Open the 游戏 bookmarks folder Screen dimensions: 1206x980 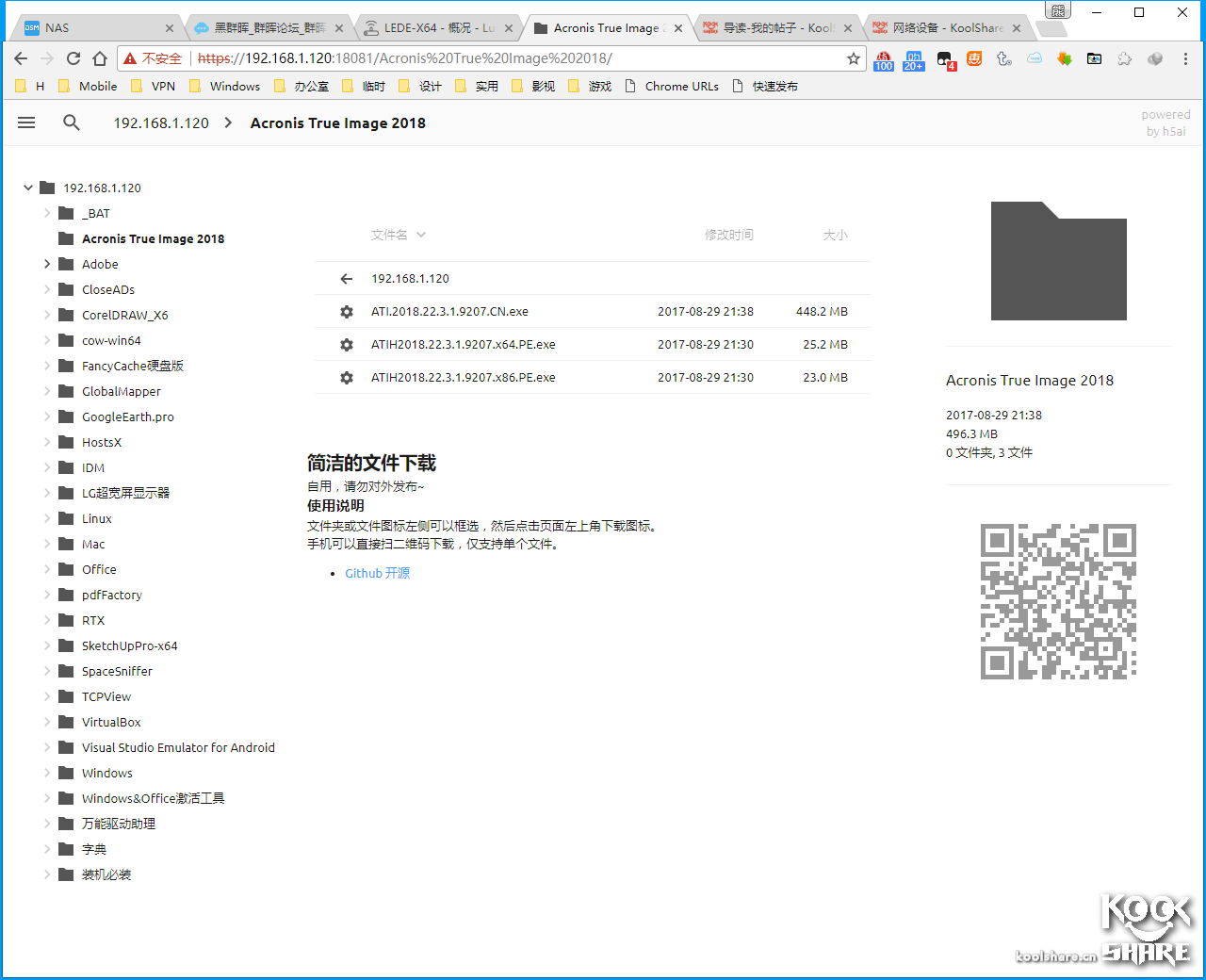[590, 86]
